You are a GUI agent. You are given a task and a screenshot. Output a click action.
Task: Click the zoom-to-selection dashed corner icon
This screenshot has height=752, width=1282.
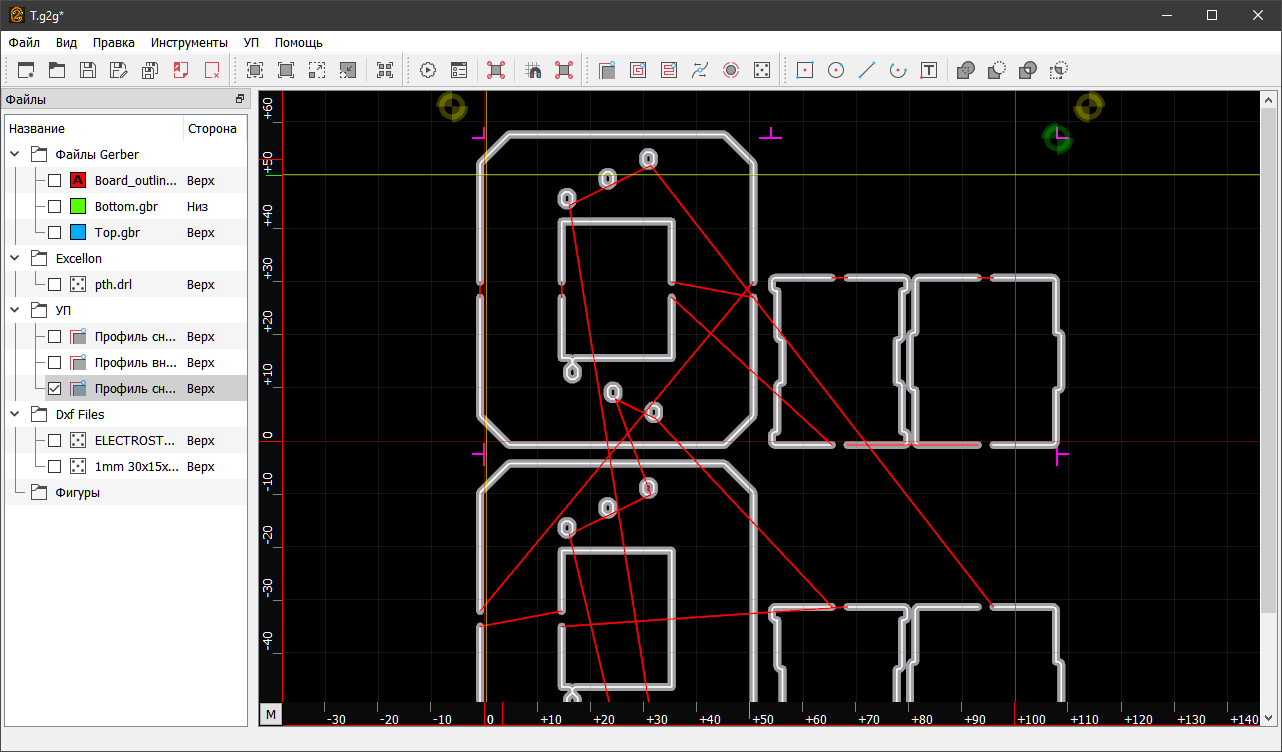(317, 70)
